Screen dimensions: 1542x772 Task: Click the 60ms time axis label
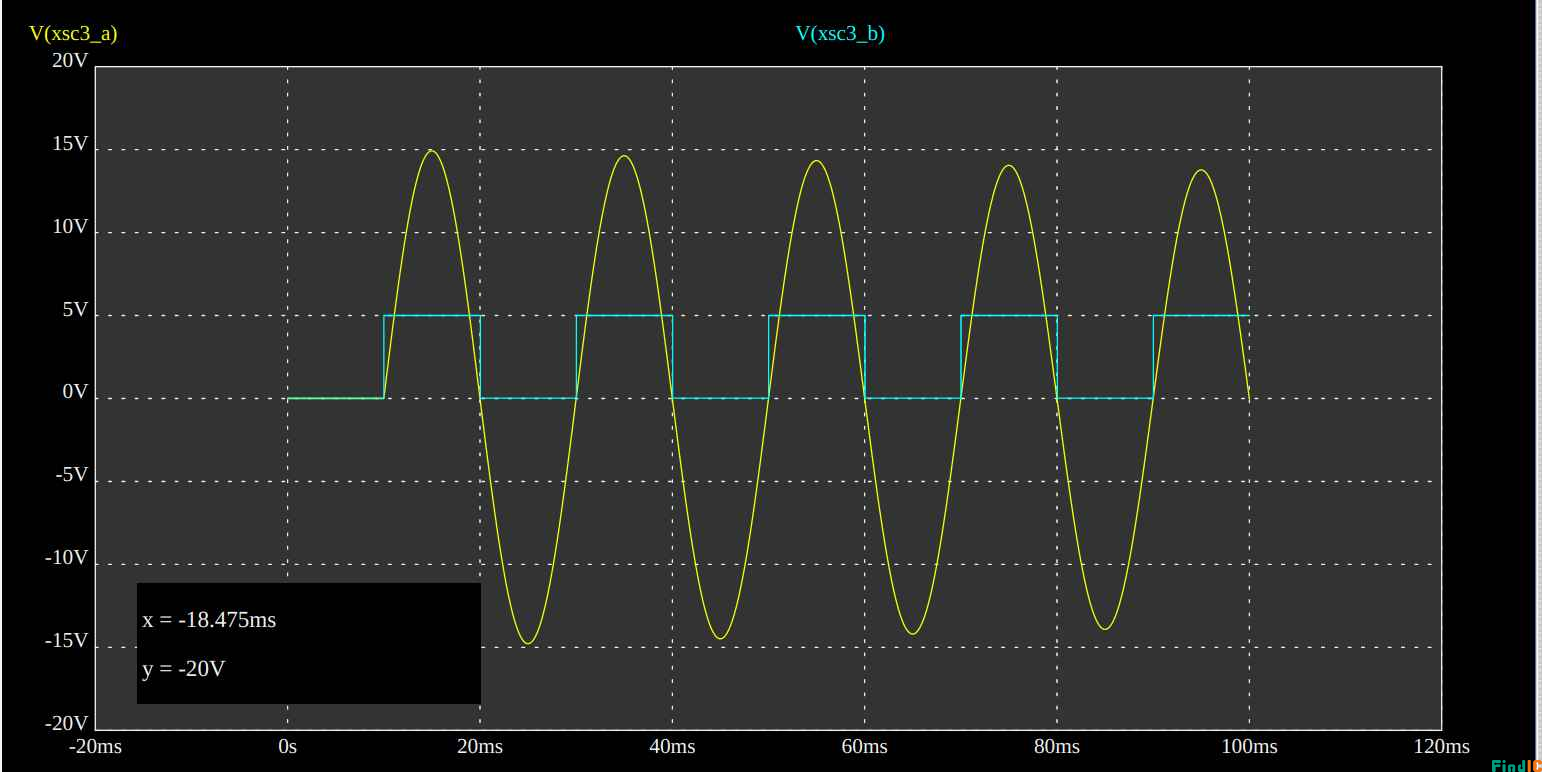click(864, 747)
